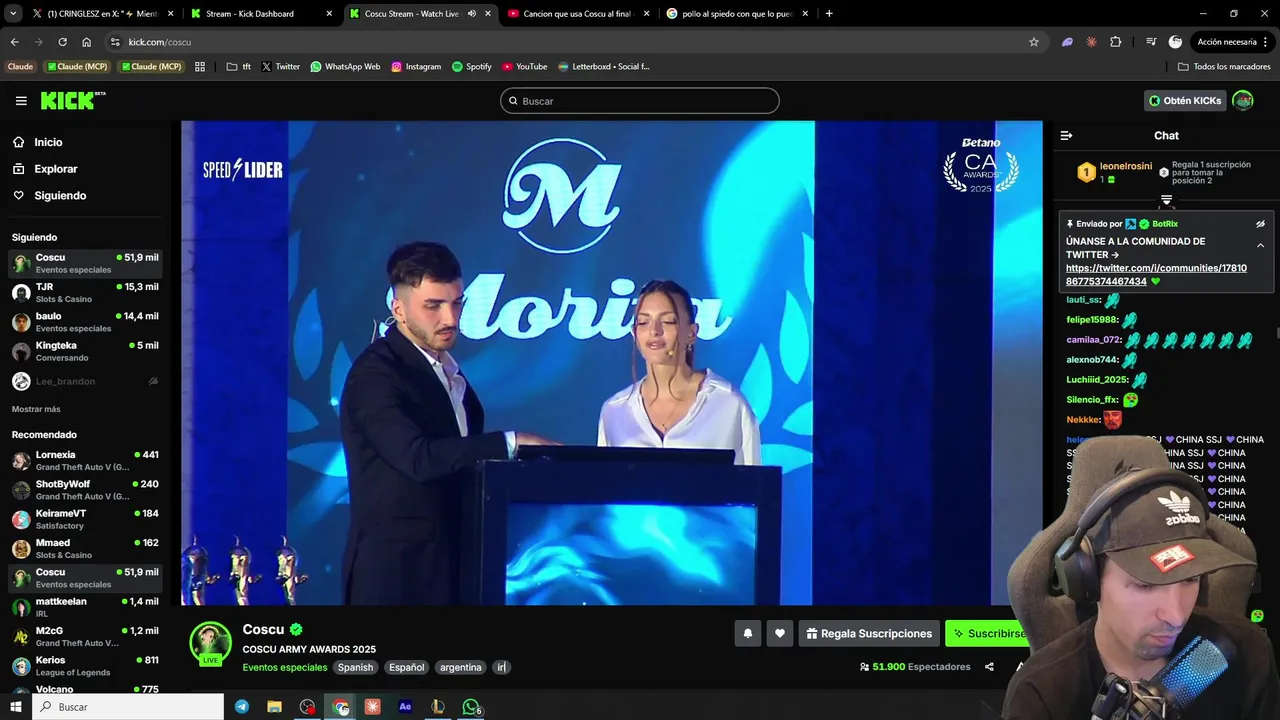Mute the Coscu Stream tab audio icon

(471, 14)
